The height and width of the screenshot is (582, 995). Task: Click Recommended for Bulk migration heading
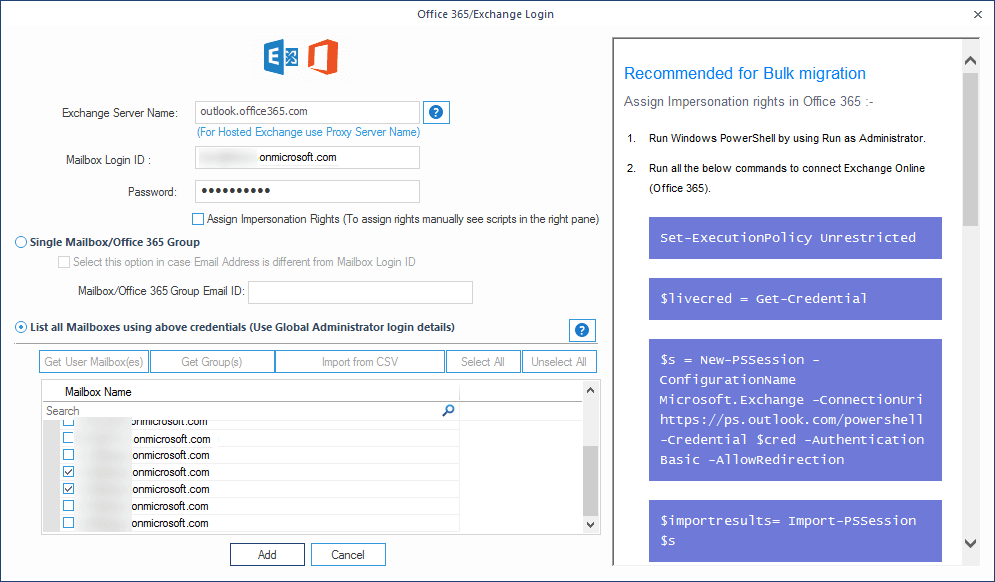[745, 74]
